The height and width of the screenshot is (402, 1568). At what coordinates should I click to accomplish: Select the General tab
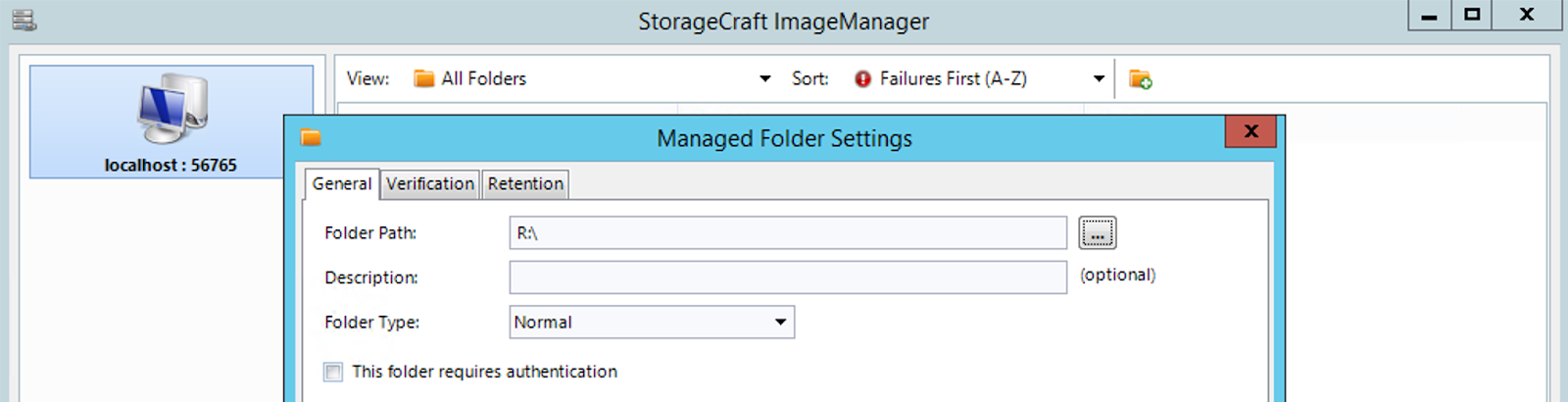342,183
